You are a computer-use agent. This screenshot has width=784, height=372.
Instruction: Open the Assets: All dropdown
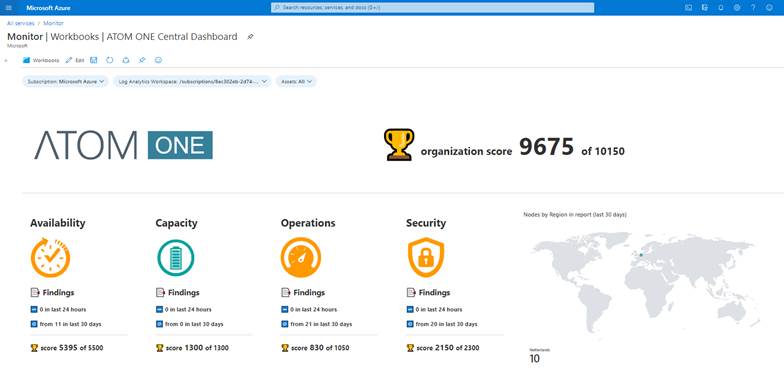coord(296,81)
